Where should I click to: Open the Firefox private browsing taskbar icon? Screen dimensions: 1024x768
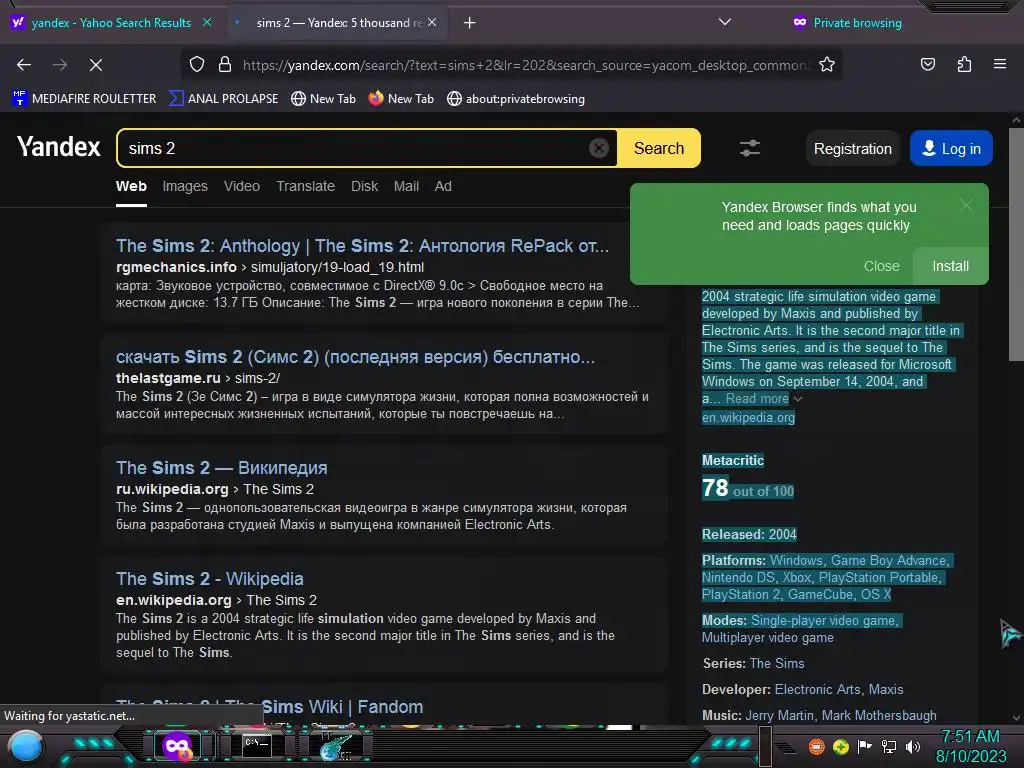(177, 745)
